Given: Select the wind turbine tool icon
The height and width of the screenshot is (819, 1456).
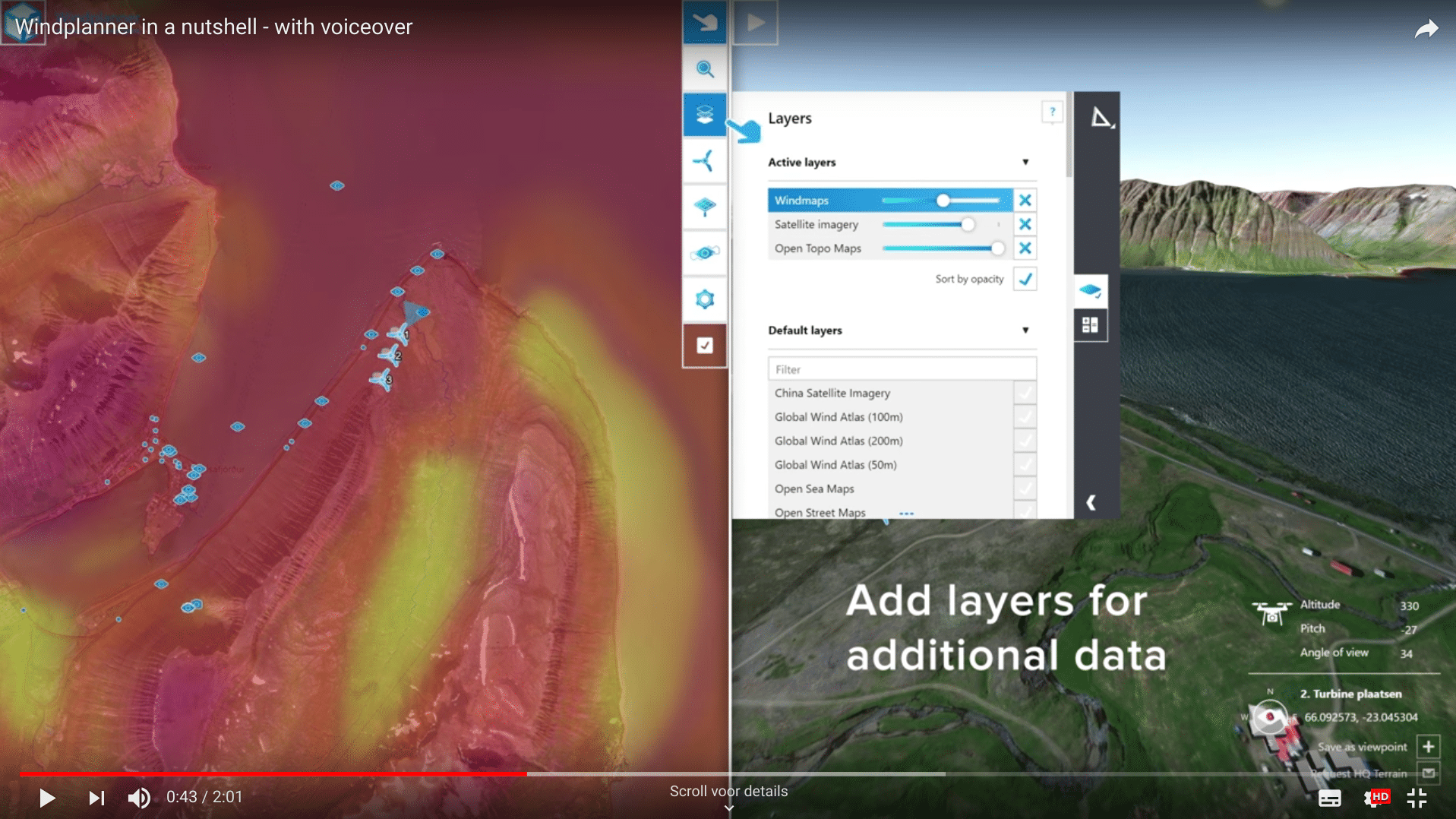Looking at the screenshot, I should [705, 161].
